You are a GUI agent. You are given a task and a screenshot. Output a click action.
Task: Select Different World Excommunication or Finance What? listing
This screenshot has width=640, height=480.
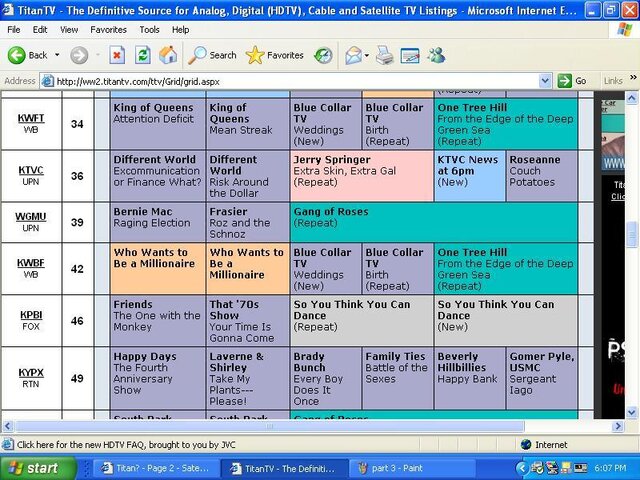tap(158, 176)
